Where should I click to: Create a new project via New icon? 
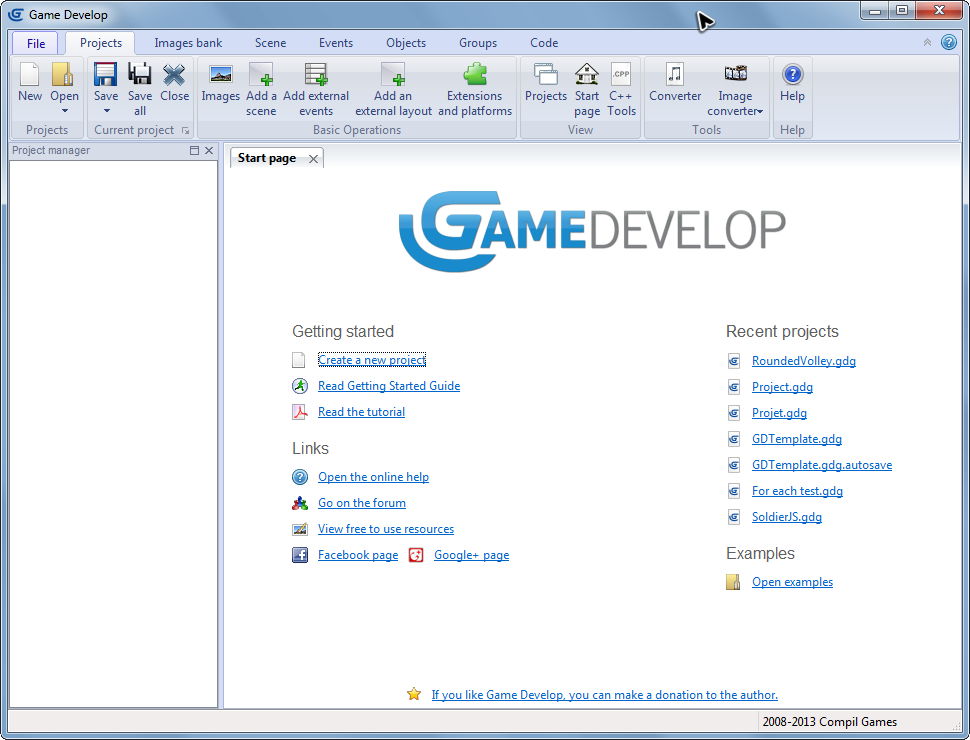click(29, 80)
